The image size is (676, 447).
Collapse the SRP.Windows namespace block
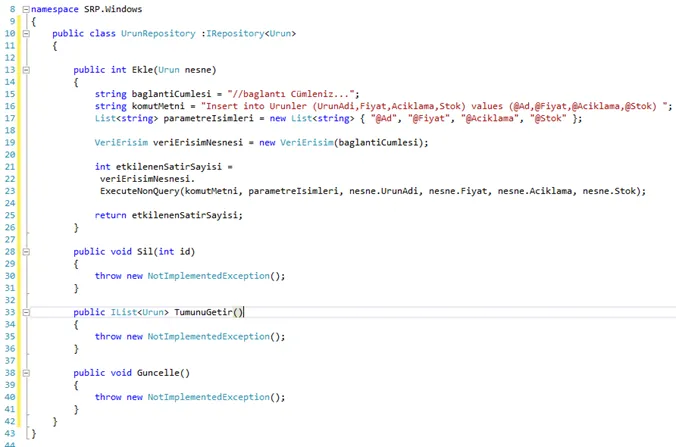(26, 9)
